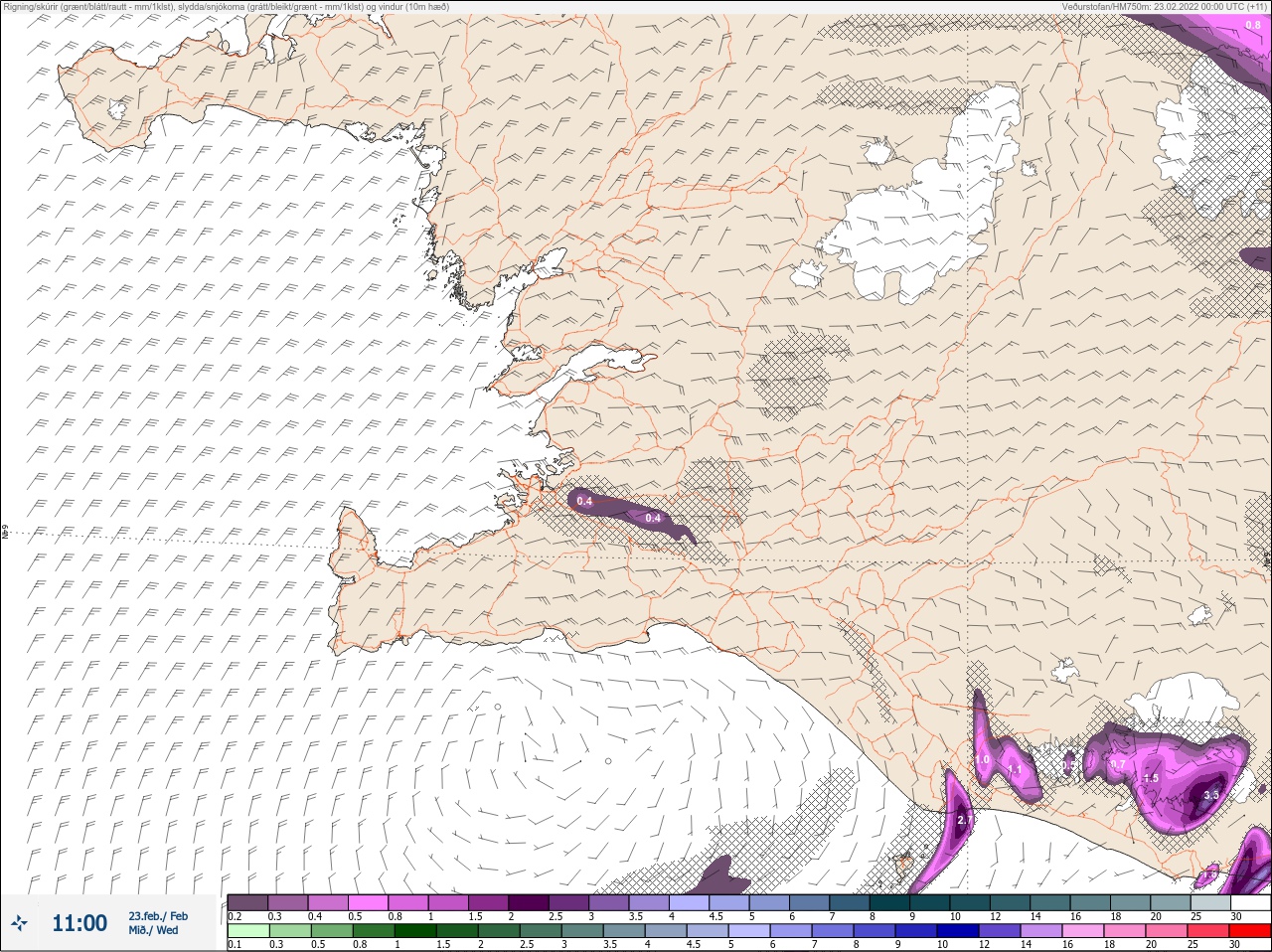Click the '64' latitude label on the map edge

[4, 533]
